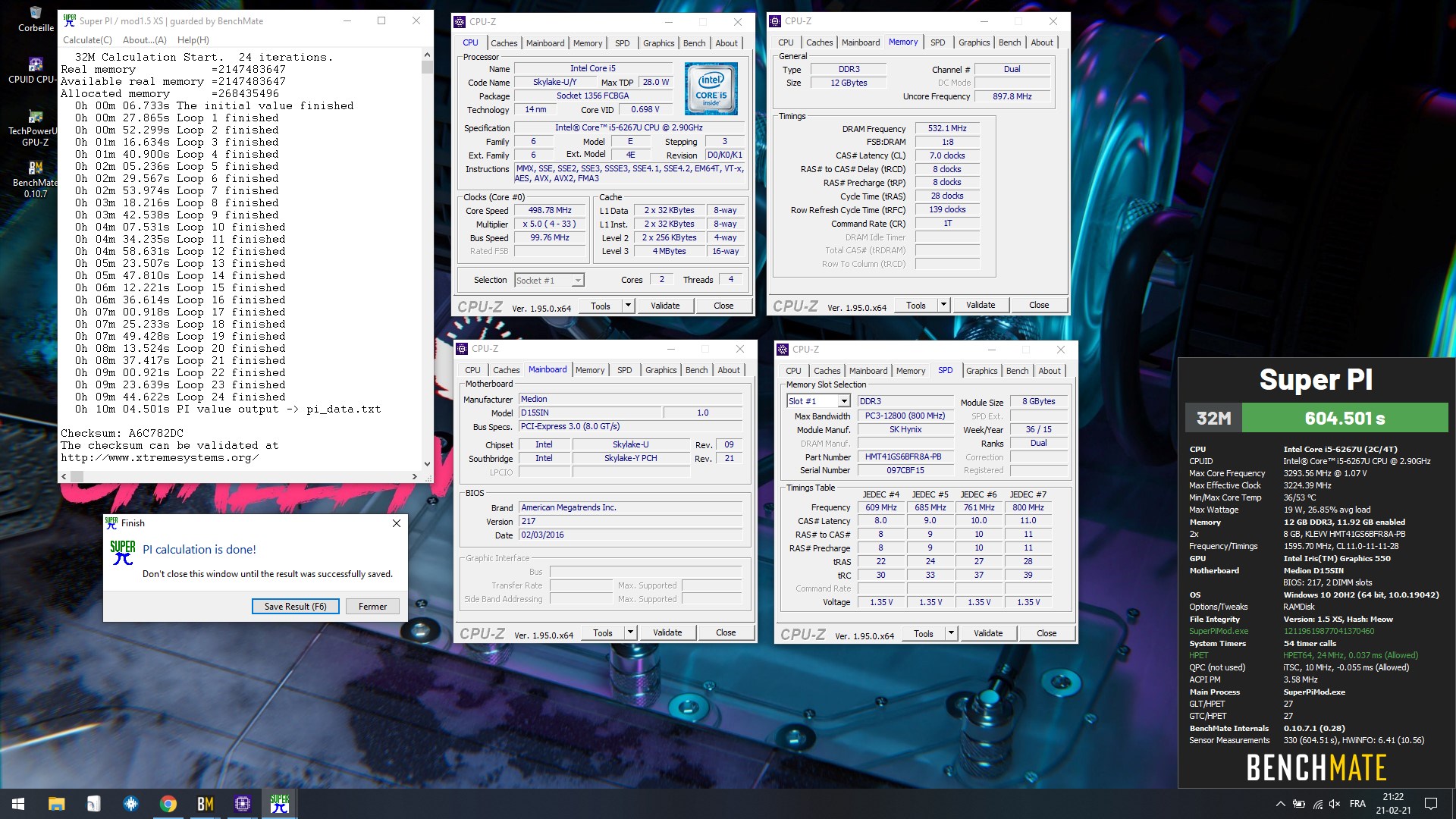Click Close in CPU-Z SPD window
The height and width of the screenshot is (819, 1456).
[1046, 633]
